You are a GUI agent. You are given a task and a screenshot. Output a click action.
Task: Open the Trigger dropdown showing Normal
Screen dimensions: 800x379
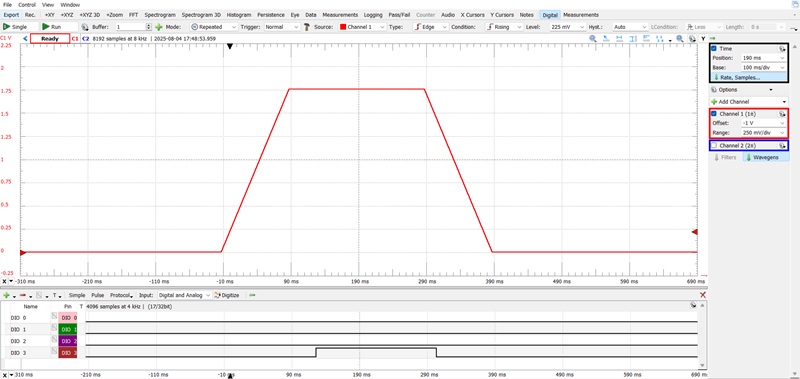pyautogui.click(x=282, y=27)
